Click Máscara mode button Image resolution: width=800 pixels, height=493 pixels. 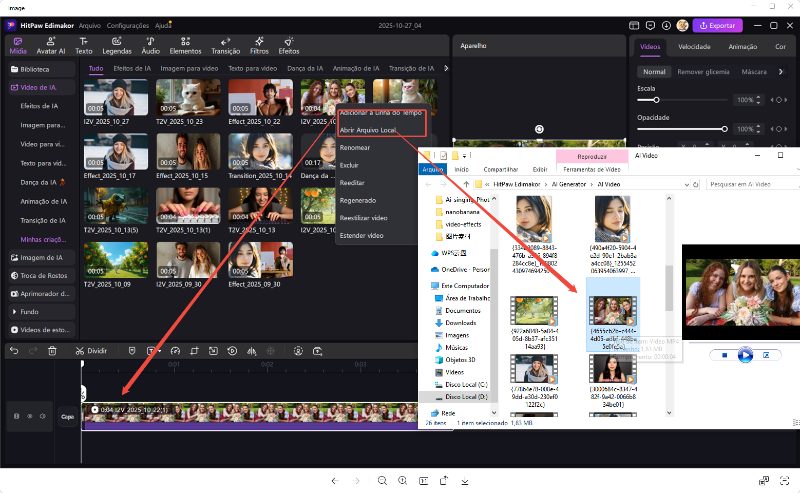pos(754,72)
